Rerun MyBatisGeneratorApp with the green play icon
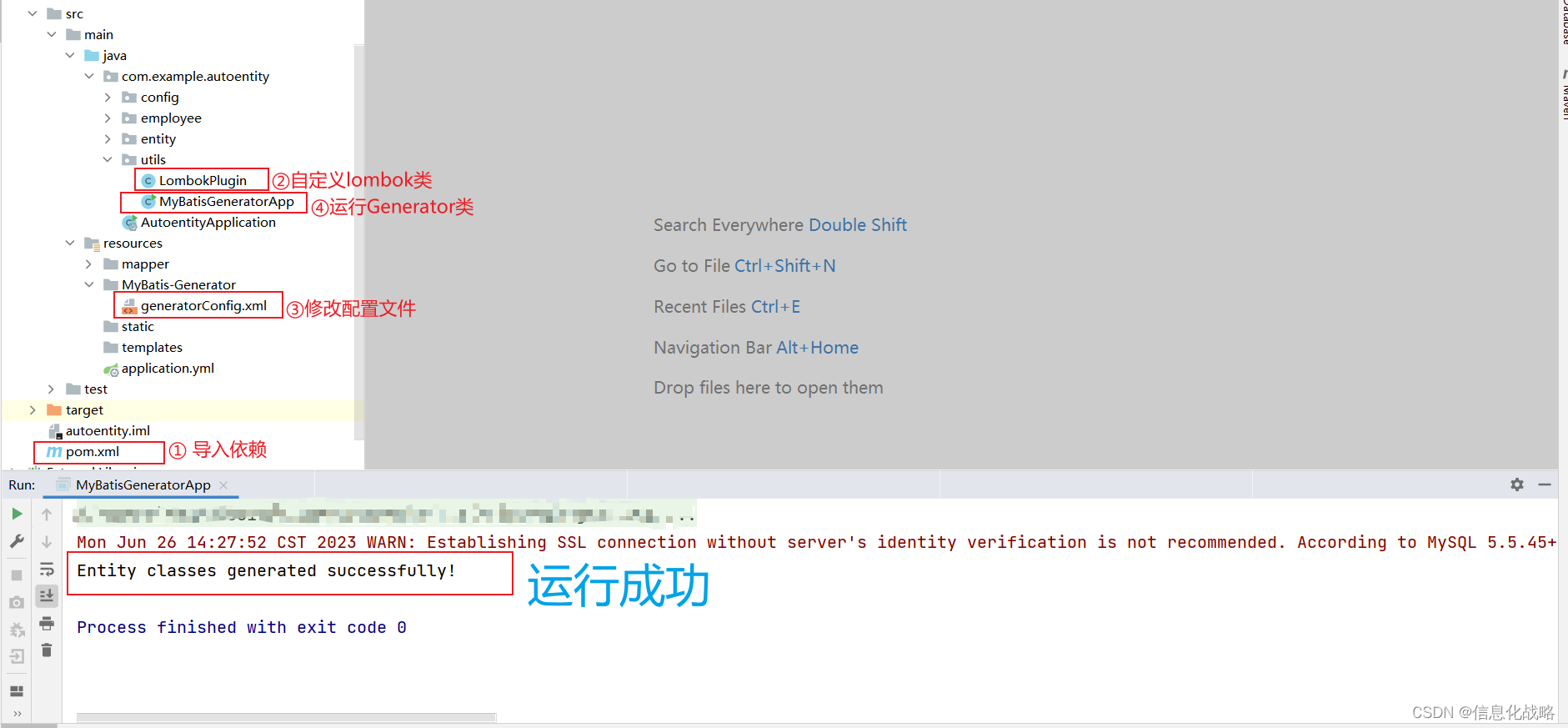Screen dimensions: 1568x728 [x=17, y=514]
